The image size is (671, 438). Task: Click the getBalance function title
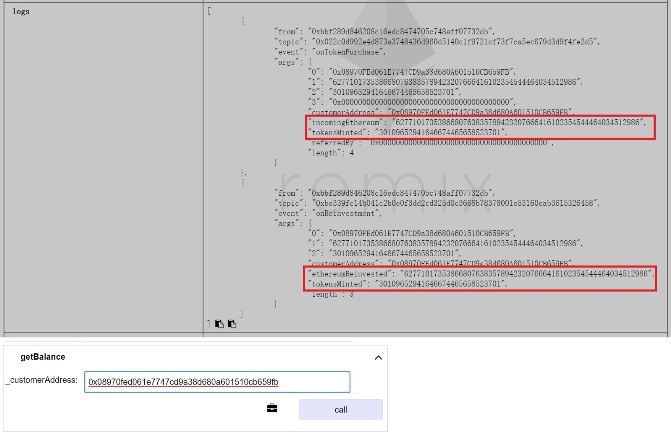pyautogui.click(x=42, y=356)
